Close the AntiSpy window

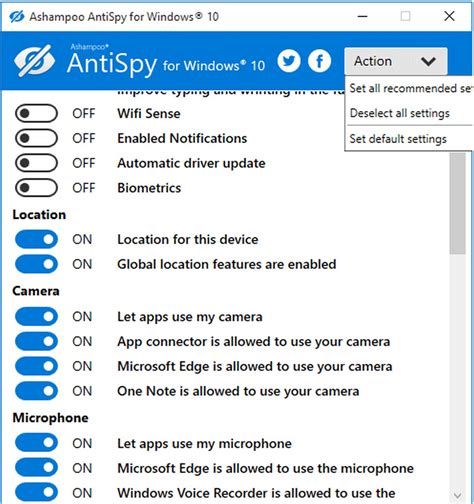(449, 16)
